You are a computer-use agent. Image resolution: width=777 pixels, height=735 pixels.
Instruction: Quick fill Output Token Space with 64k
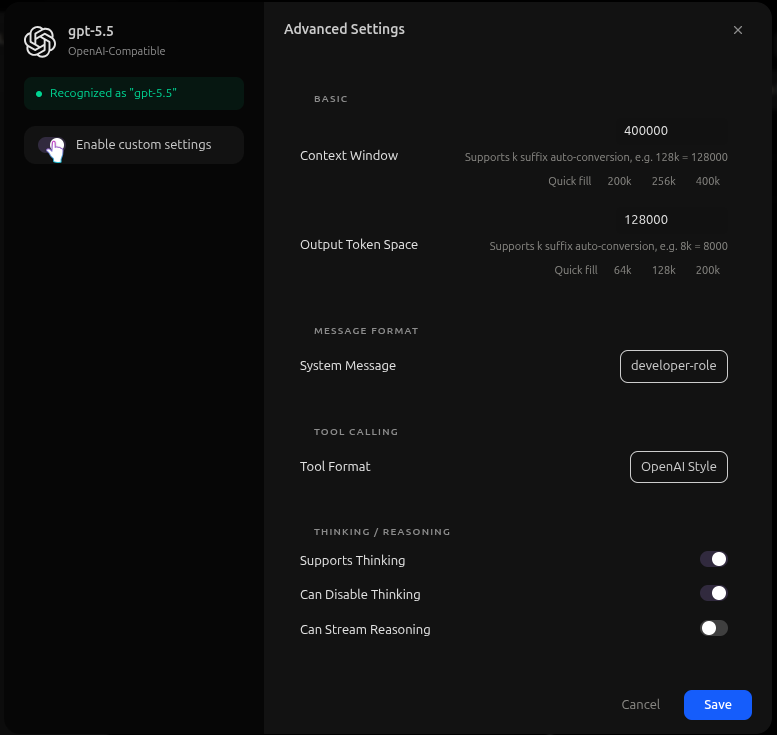click(622, 270)
